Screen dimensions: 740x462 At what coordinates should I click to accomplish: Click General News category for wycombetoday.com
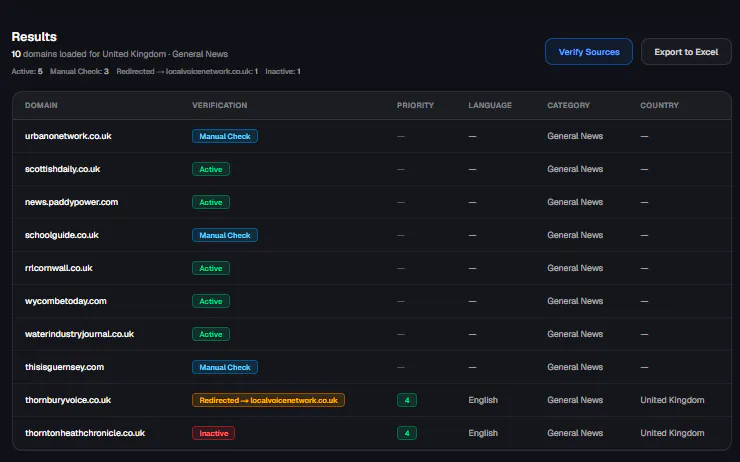(x=575, y=301)
